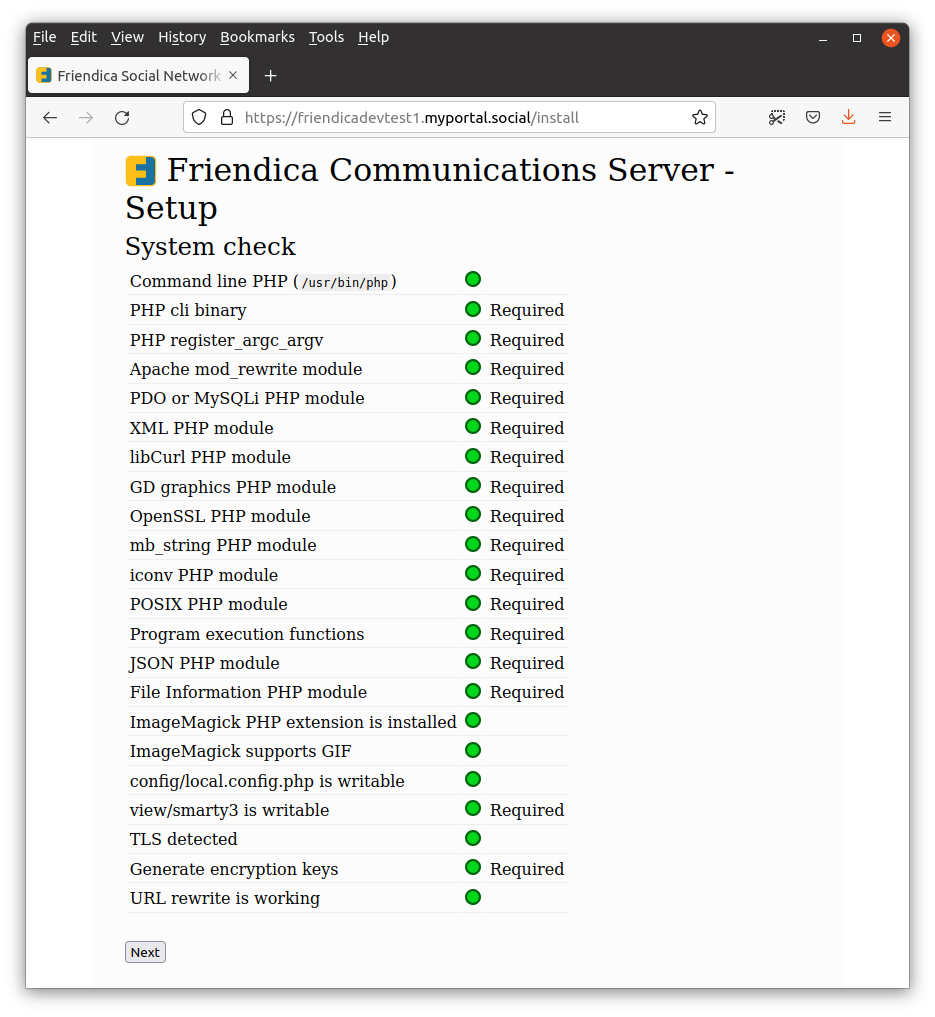
Task: Click the Friendica logo in heading
Action: 141,171
